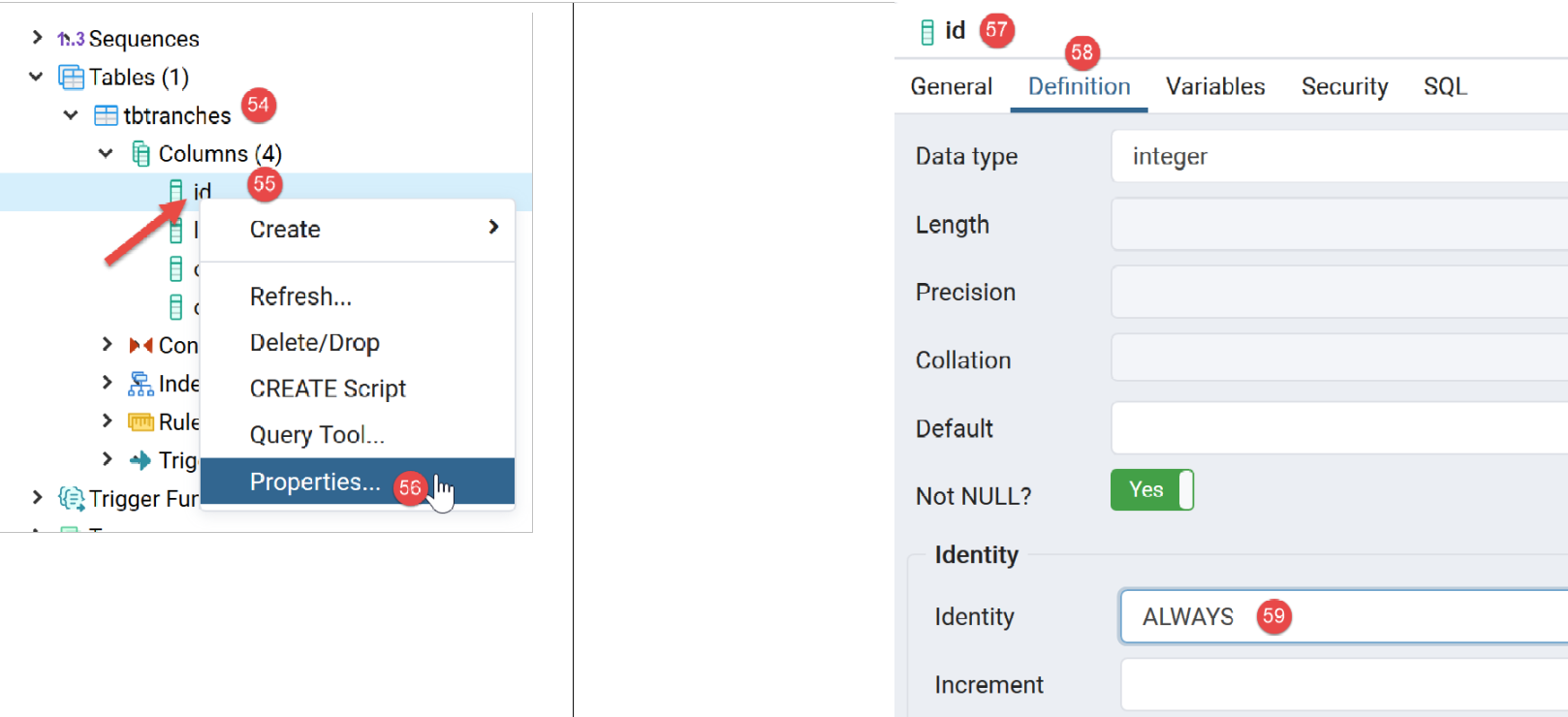Open the Identity ALWAYS dropdown
This screenshot has height=717, width=1568.
click(x=1343, y=616)
